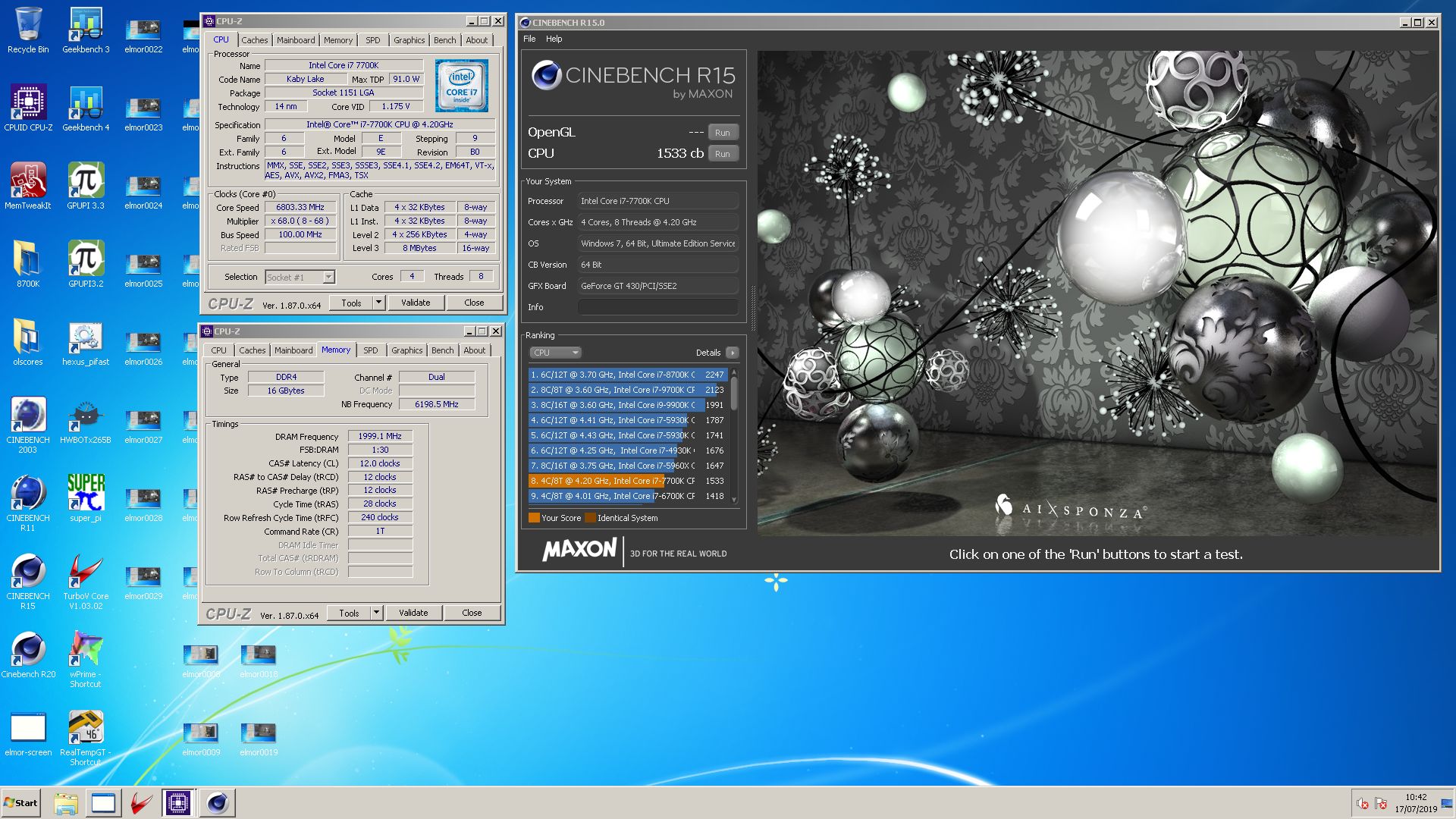Expand Tools arrow in upper CPU-Z
This screenshot has width=1456, height=819.
[378, 303]
